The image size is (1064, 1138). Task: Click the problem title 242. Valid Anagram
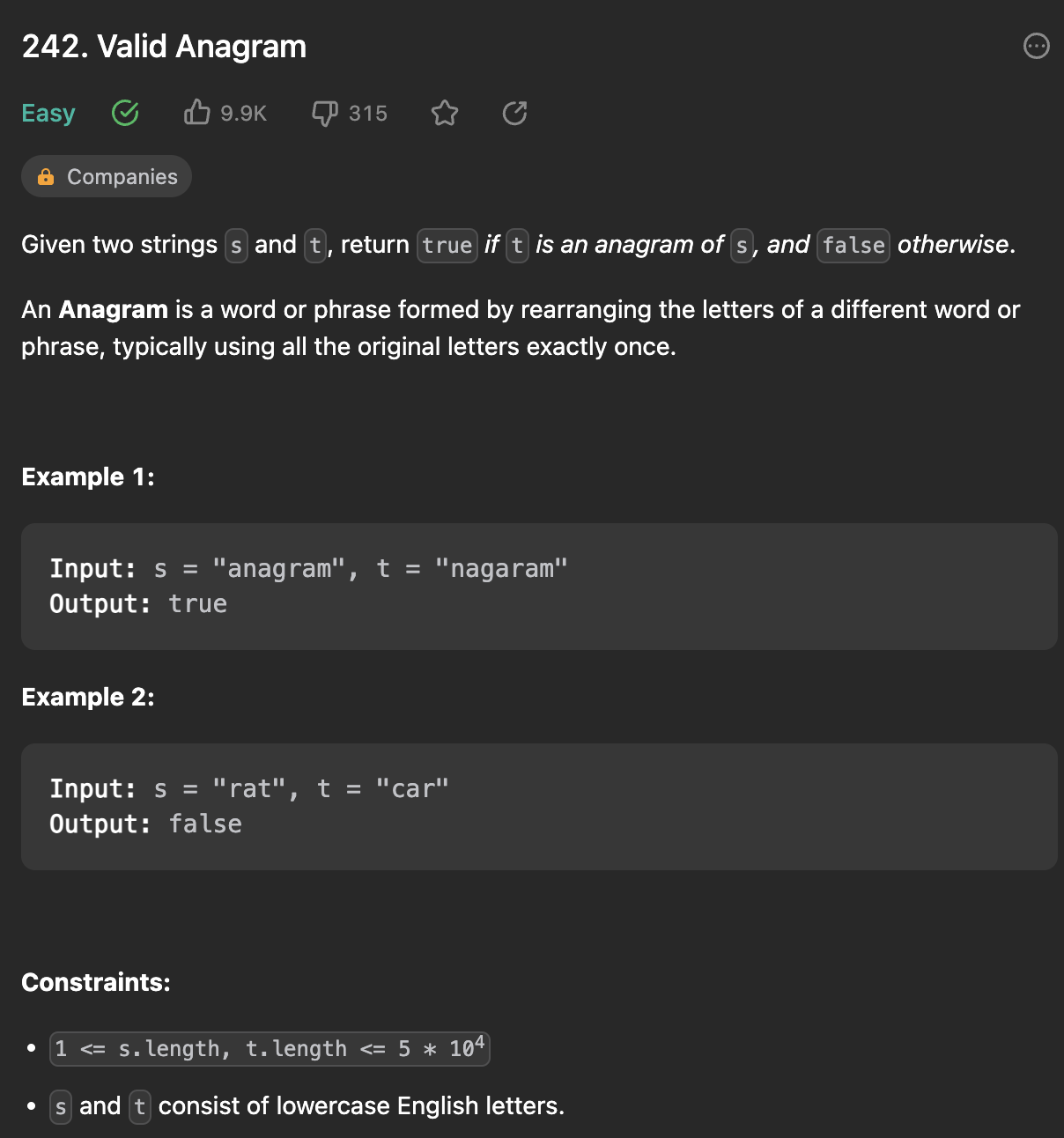(164, 47)
